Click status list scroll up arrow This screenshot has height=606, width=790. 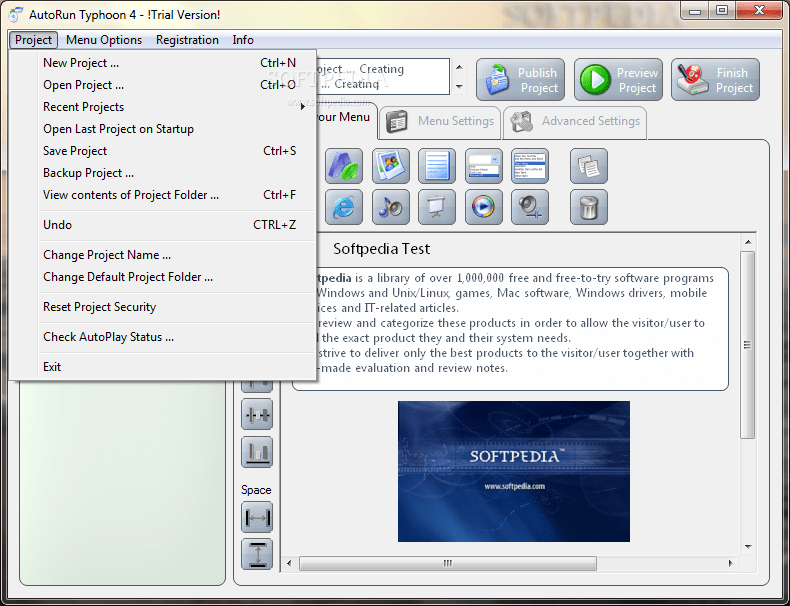(x=459, y=67)
